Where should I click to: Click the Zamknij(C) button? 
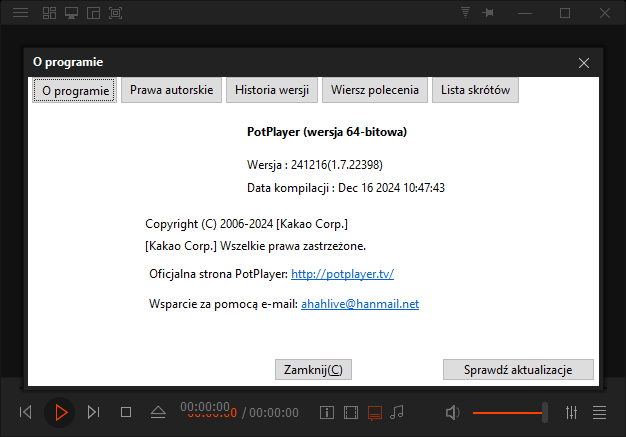point(313,370)
